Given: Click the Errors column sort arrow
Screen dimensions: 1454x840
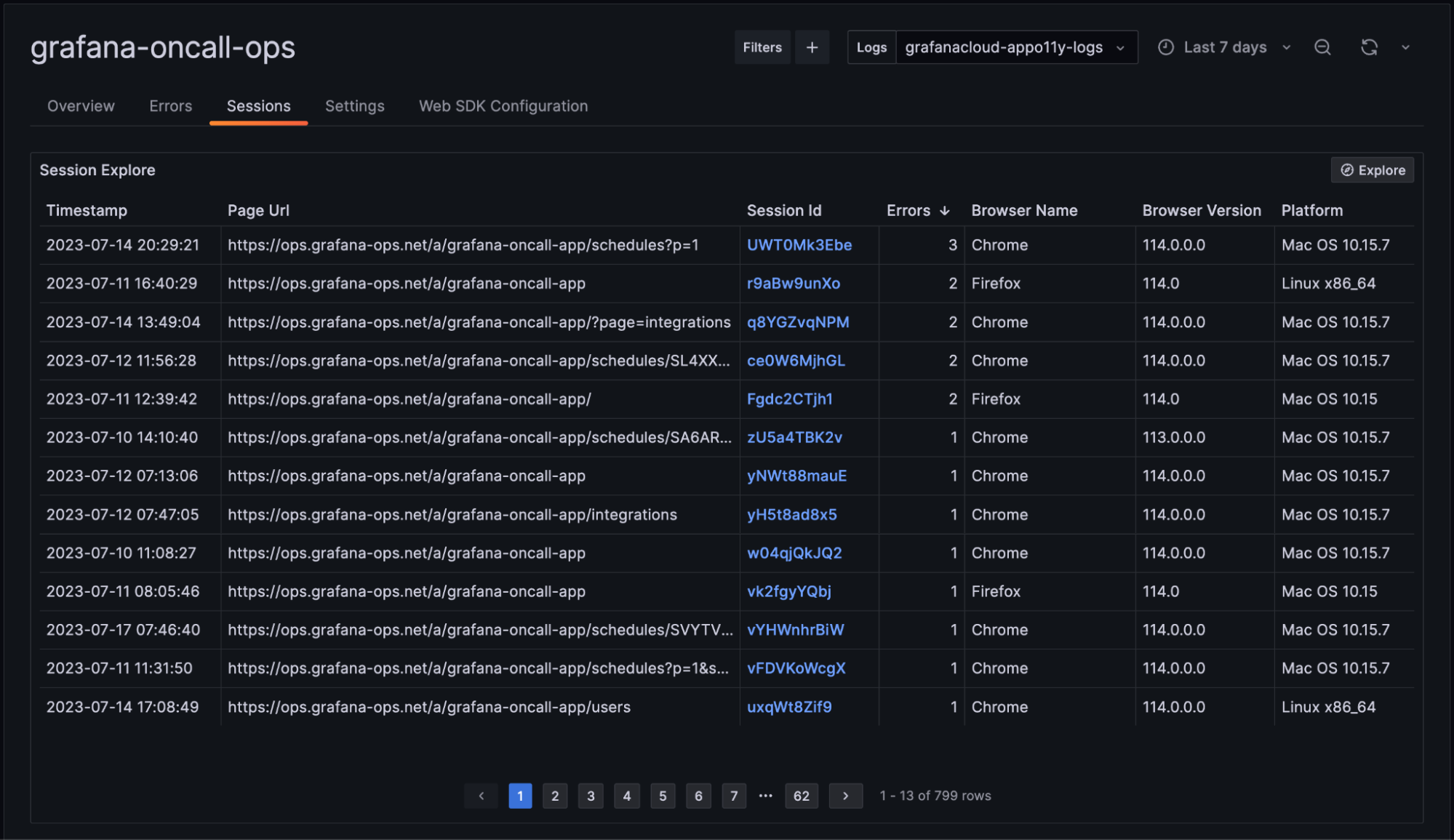Looking at the screenshot, I should pos(944,211).
